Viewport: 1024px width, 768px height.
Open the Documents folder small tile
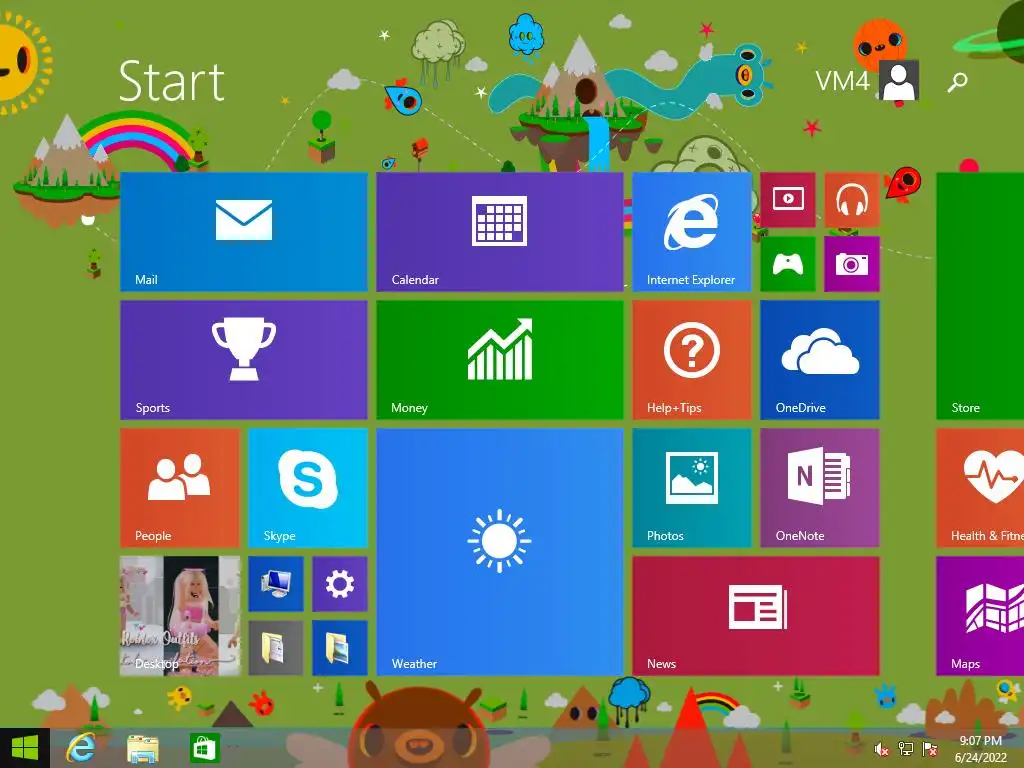click(x=276, y=648)
